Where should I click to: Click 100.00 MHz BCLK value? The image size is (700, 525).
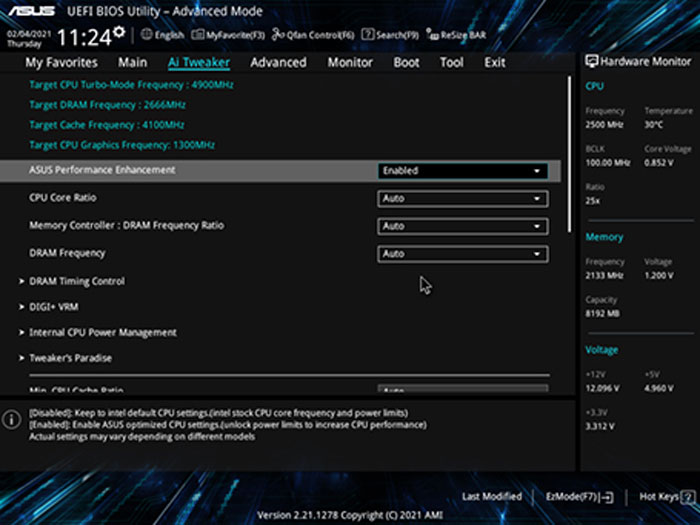(608, 163)
